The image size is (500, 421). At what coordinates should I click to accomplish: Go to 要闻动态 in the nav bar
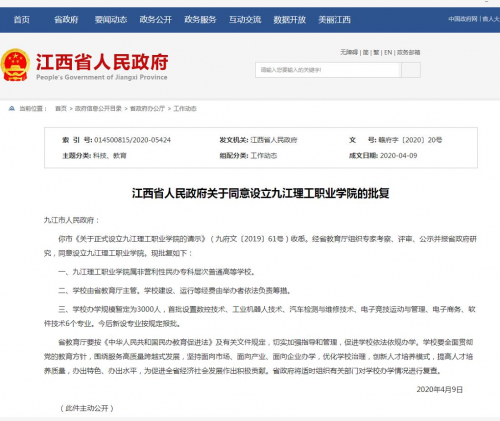tap(111, 20)
